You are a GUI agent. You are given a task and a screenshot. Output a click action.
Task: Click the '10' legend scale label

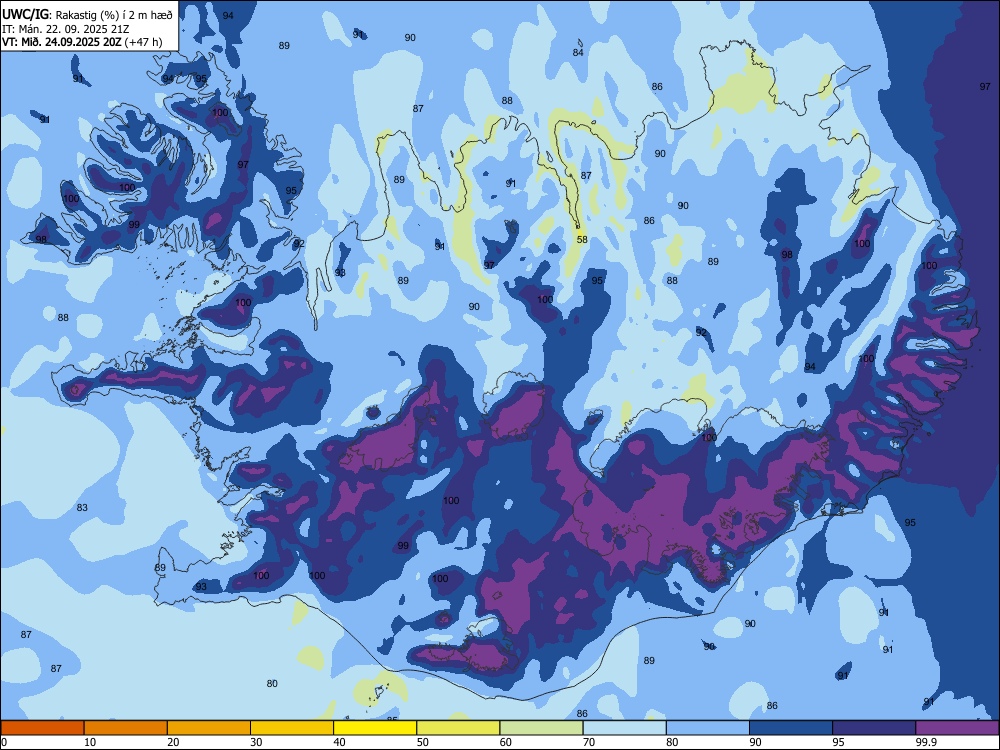(90, 742)
